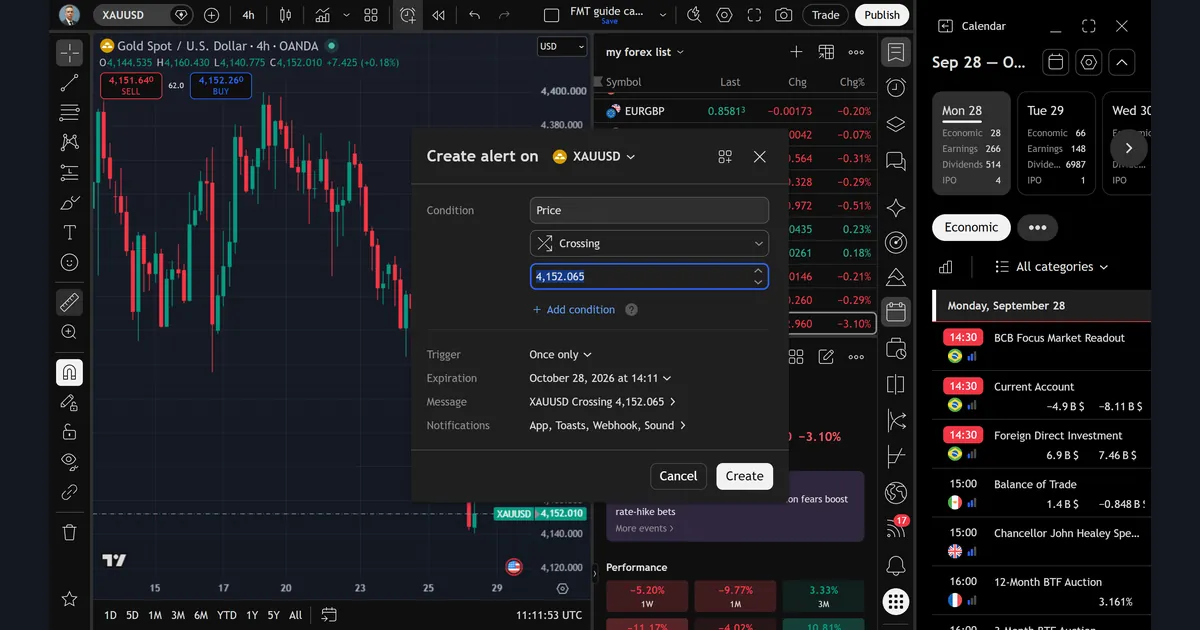
Task: Open candlestick chart style selector
Action: click(x=285, y=15)
